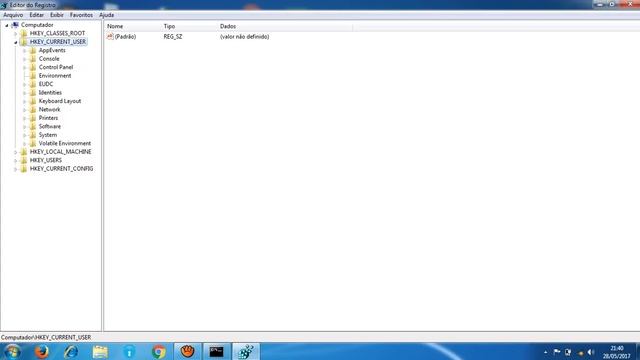Open Internet Explorer from the taskbar
Screen dimensions: 640x360
coord(71,351)
